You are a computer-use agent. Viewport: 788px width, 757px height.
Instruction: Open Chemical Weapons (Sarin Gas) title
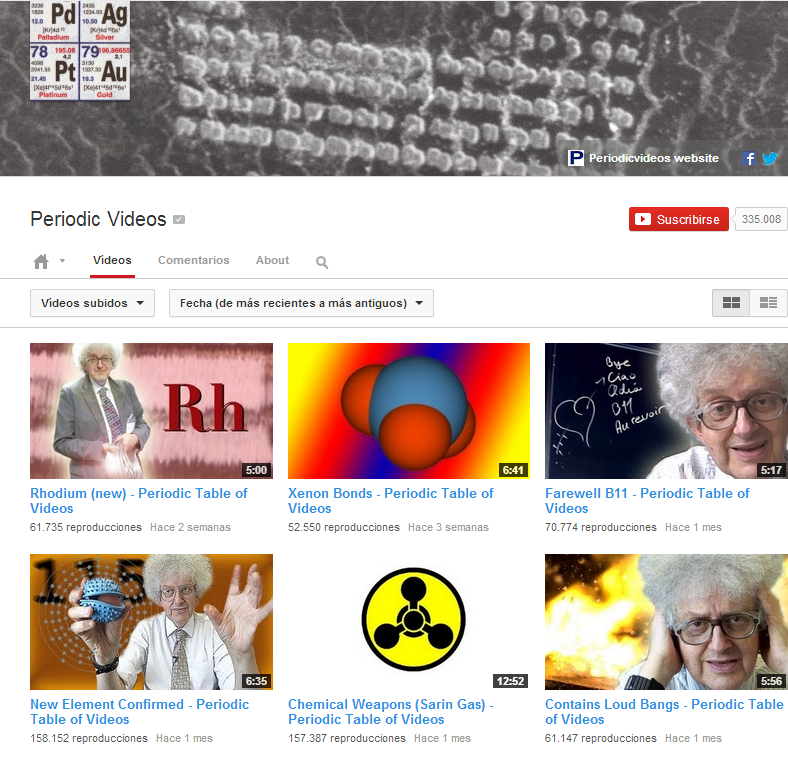(390, 712)
